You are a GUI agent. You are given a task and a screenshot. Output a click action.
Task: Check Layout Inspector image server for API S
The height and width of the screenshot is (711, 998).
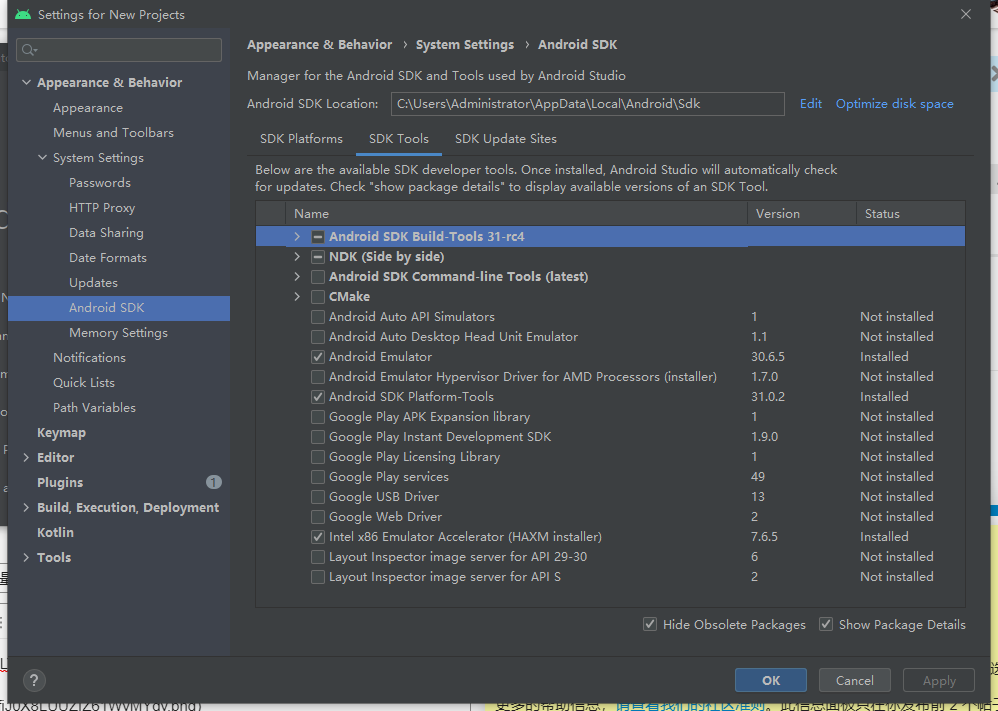pyautogui.click(x=318, y=577)
